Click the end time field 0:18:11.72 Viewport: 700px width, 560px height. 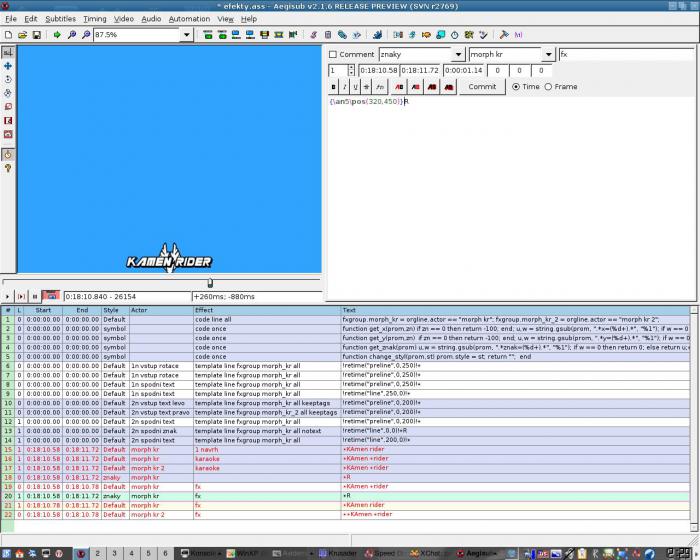[x=420, y=71]
